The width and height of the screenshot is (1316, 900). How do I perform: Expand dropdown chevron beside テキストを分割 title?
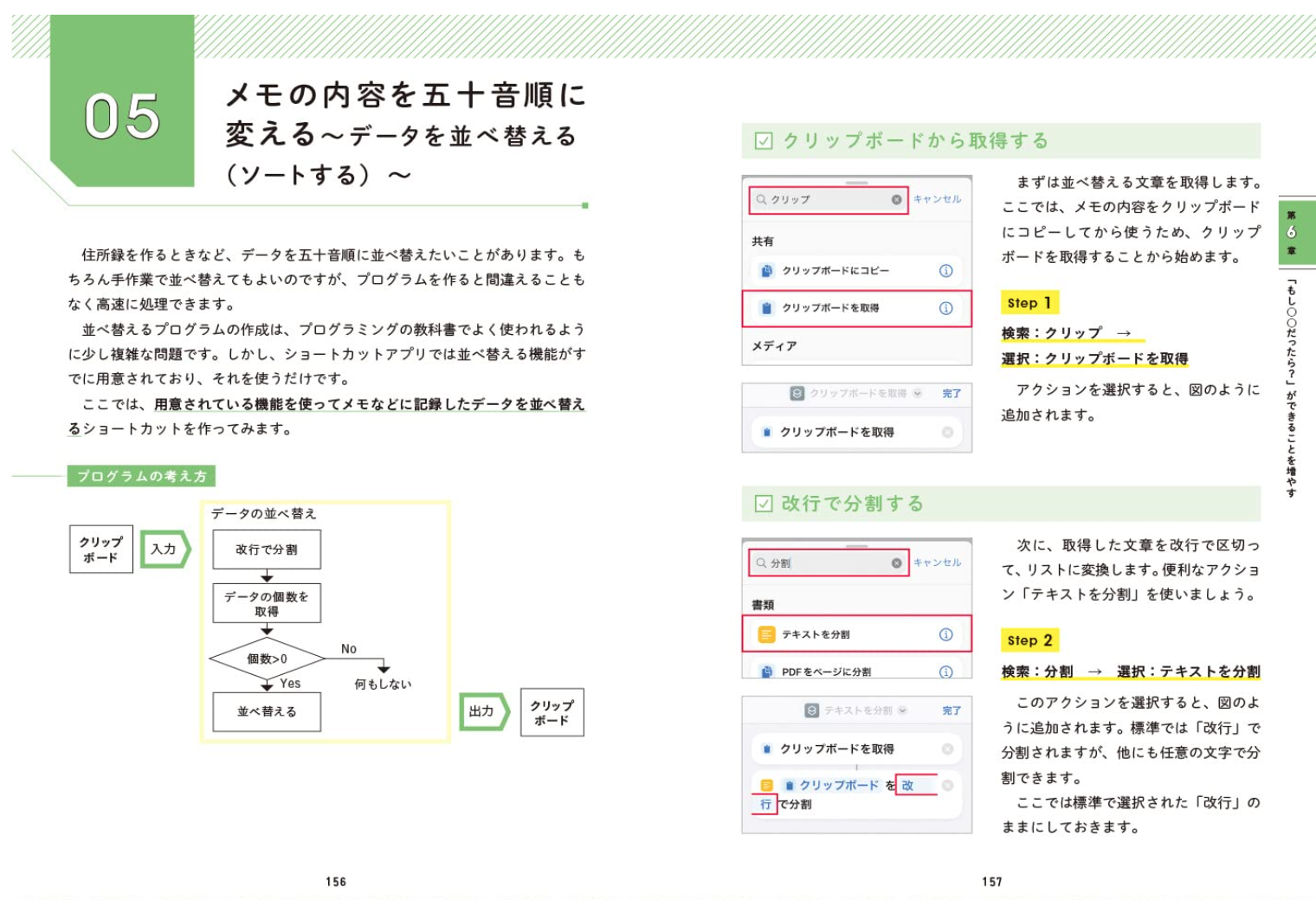pos(902,710)
